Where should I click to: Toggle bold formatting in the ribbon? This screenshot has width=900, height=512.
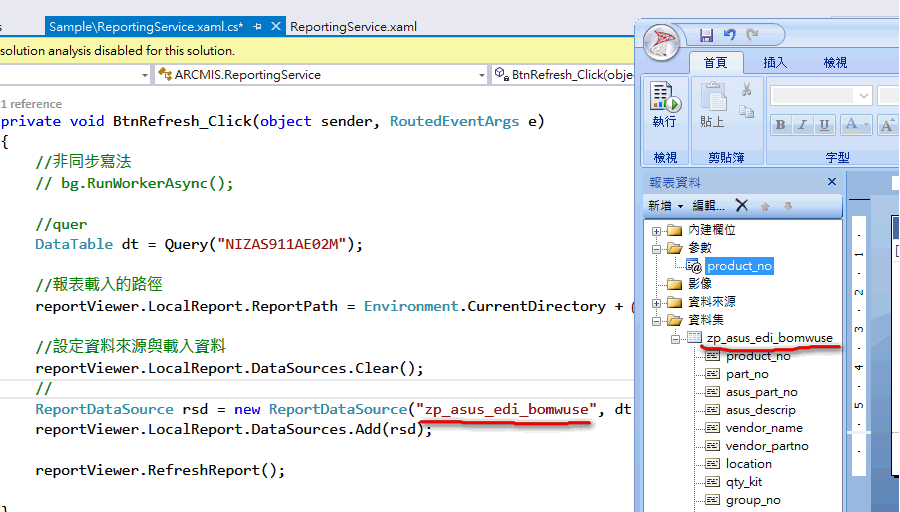click(781, 125)
